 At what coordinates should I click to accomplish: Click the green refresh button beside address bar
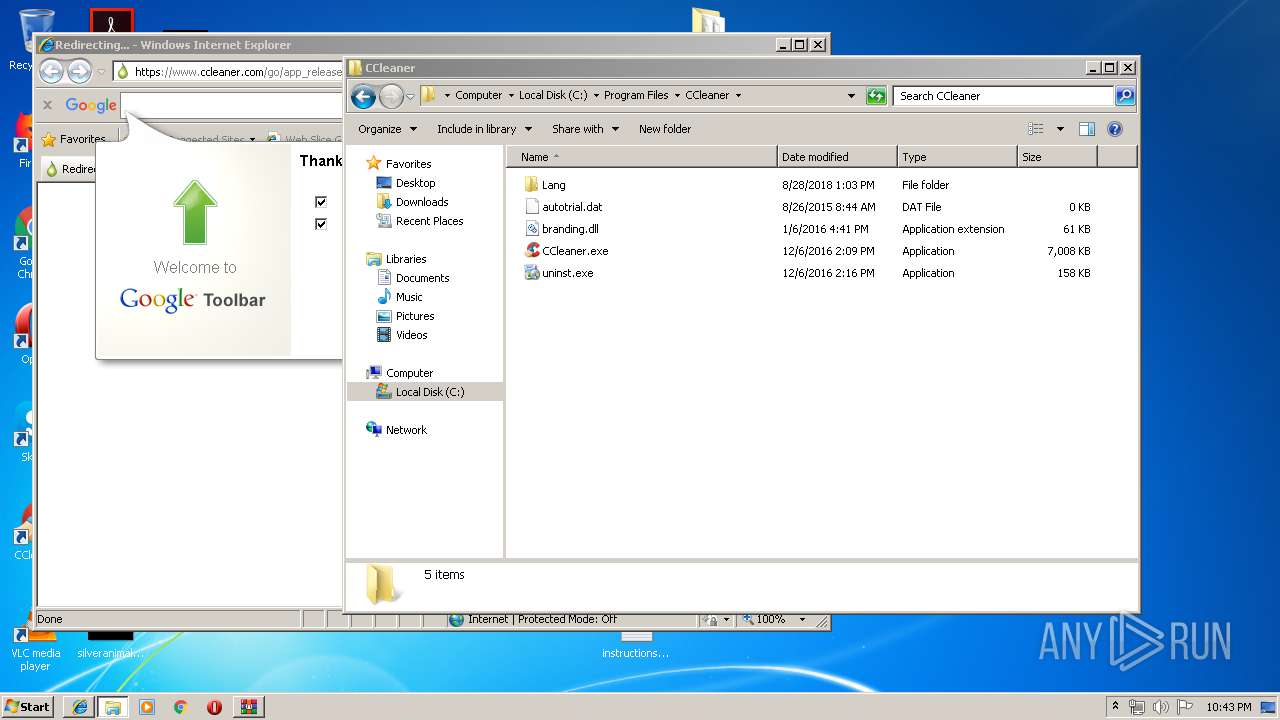point(876,96)
